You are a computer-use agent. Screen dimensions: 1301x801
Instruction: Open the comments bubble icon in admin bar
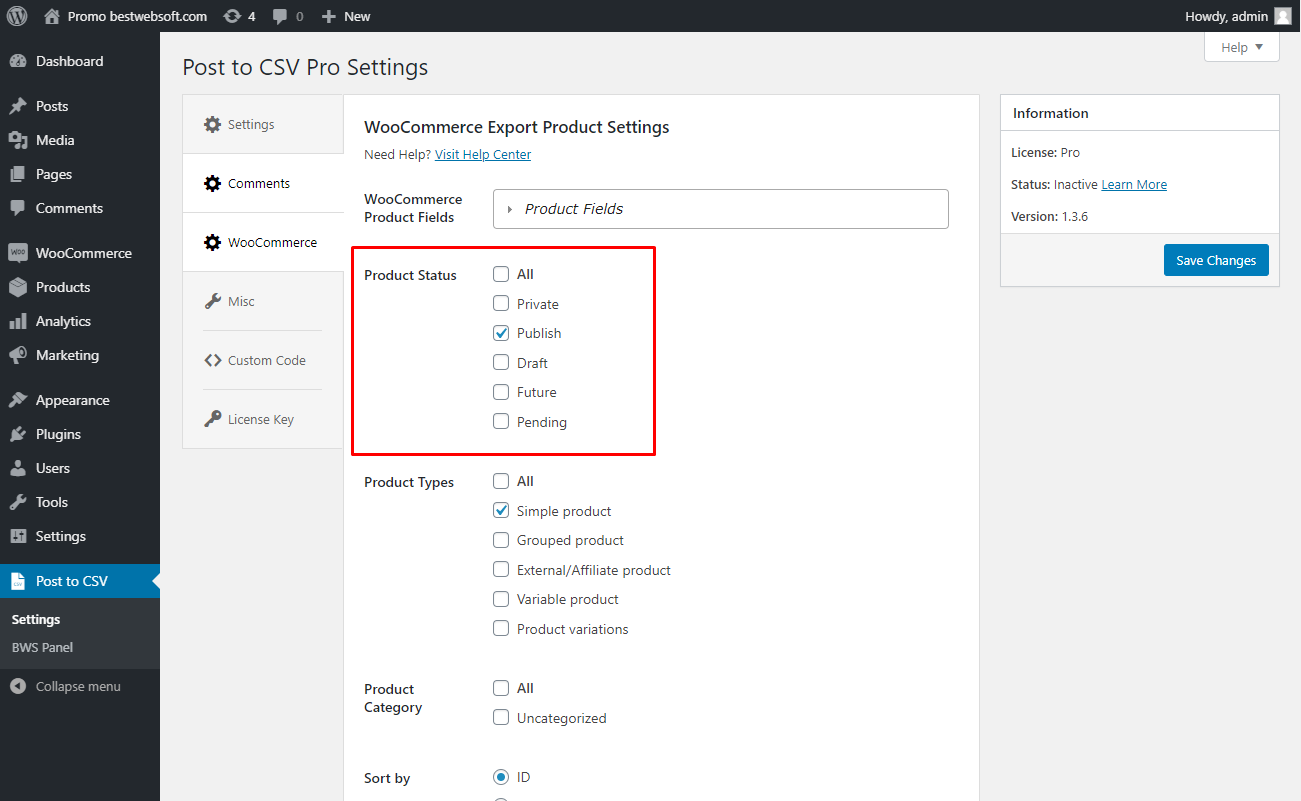[280, 16]
